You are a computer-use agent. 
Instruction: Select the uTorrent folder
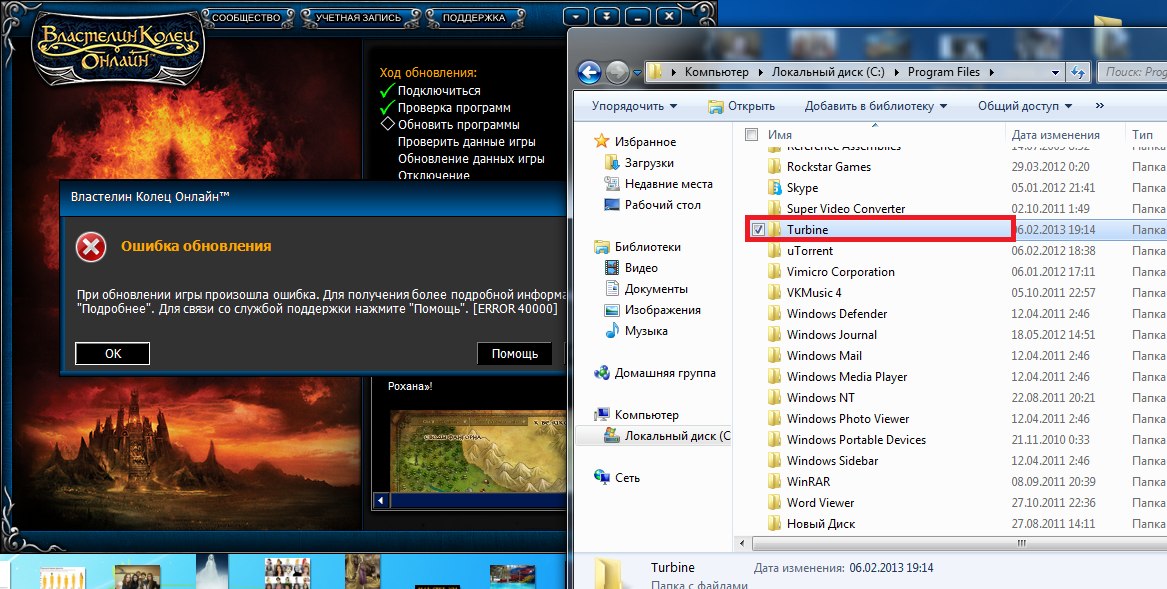click(809, 251)
